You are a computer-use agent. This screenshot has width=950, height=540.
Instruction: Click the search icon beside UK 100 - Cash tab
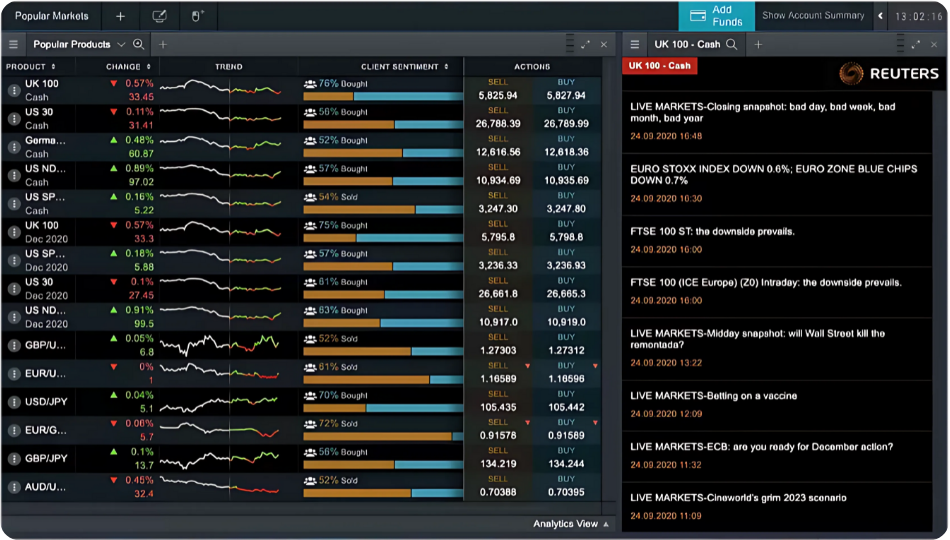tap(732, 45)
